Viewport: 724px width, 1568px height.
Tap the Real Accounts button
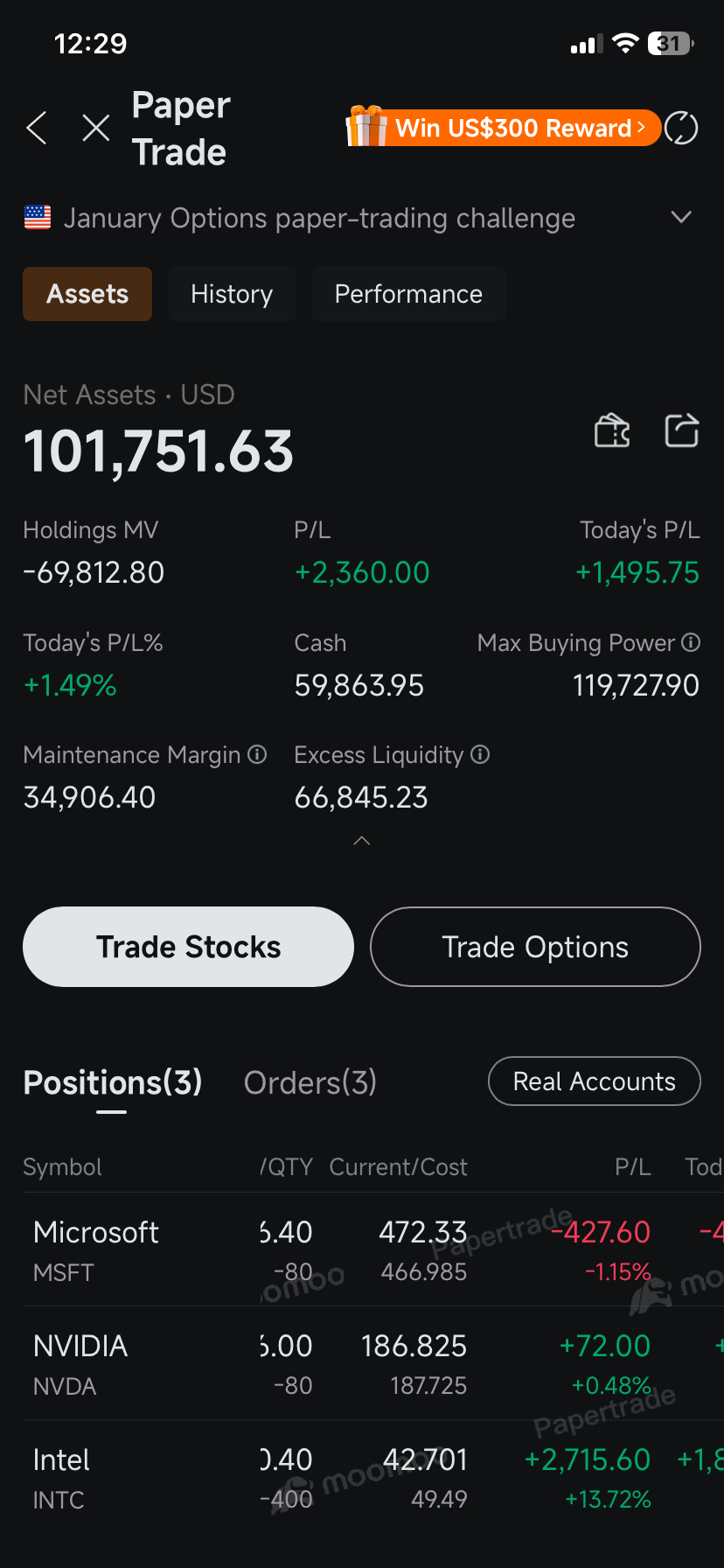594,1081
